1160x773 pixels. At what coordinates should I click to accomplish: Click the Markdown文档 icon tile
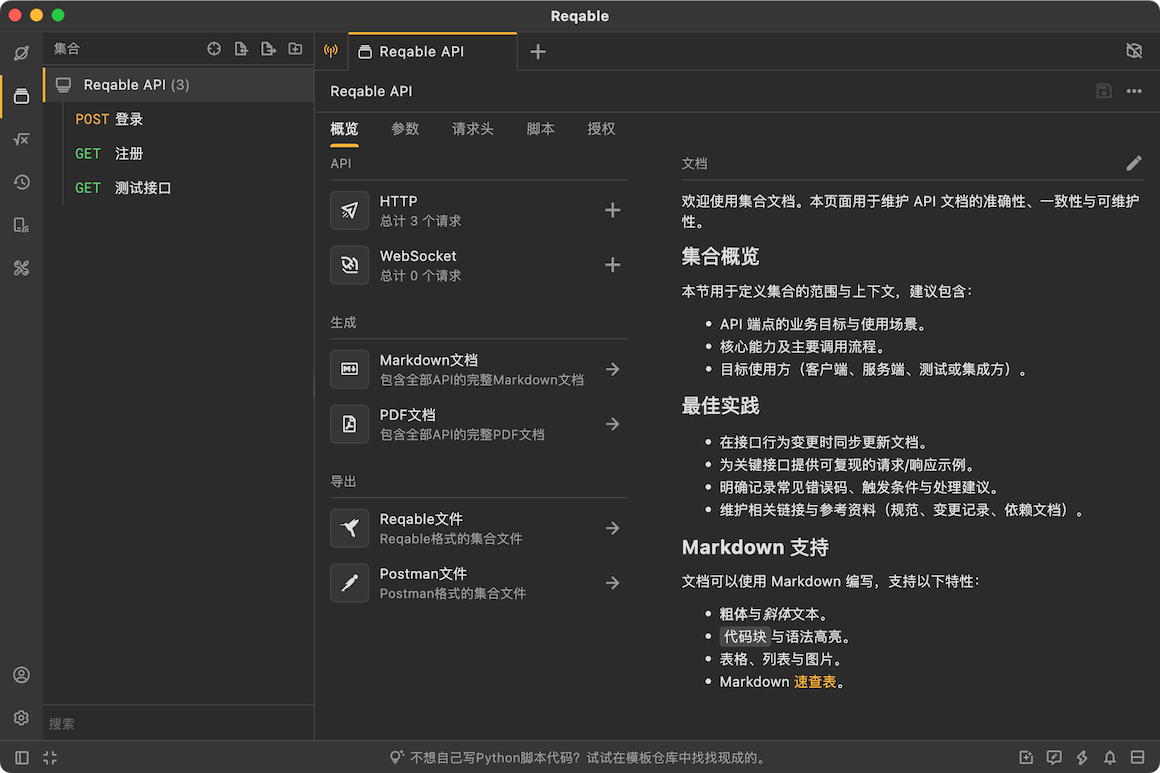349,369
